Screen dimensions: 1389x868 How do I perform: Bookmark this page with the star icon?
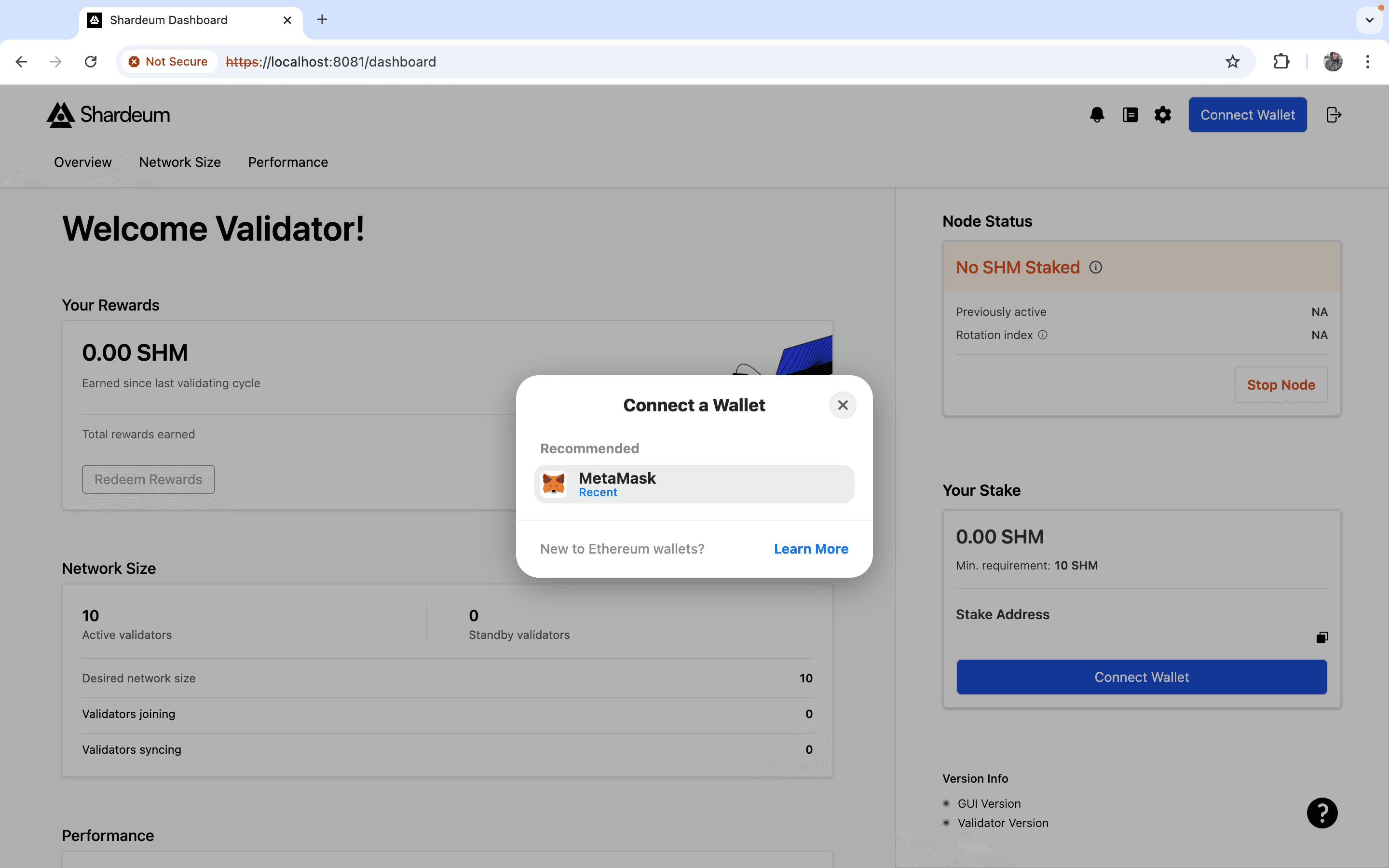click(x=1232, y=61)
